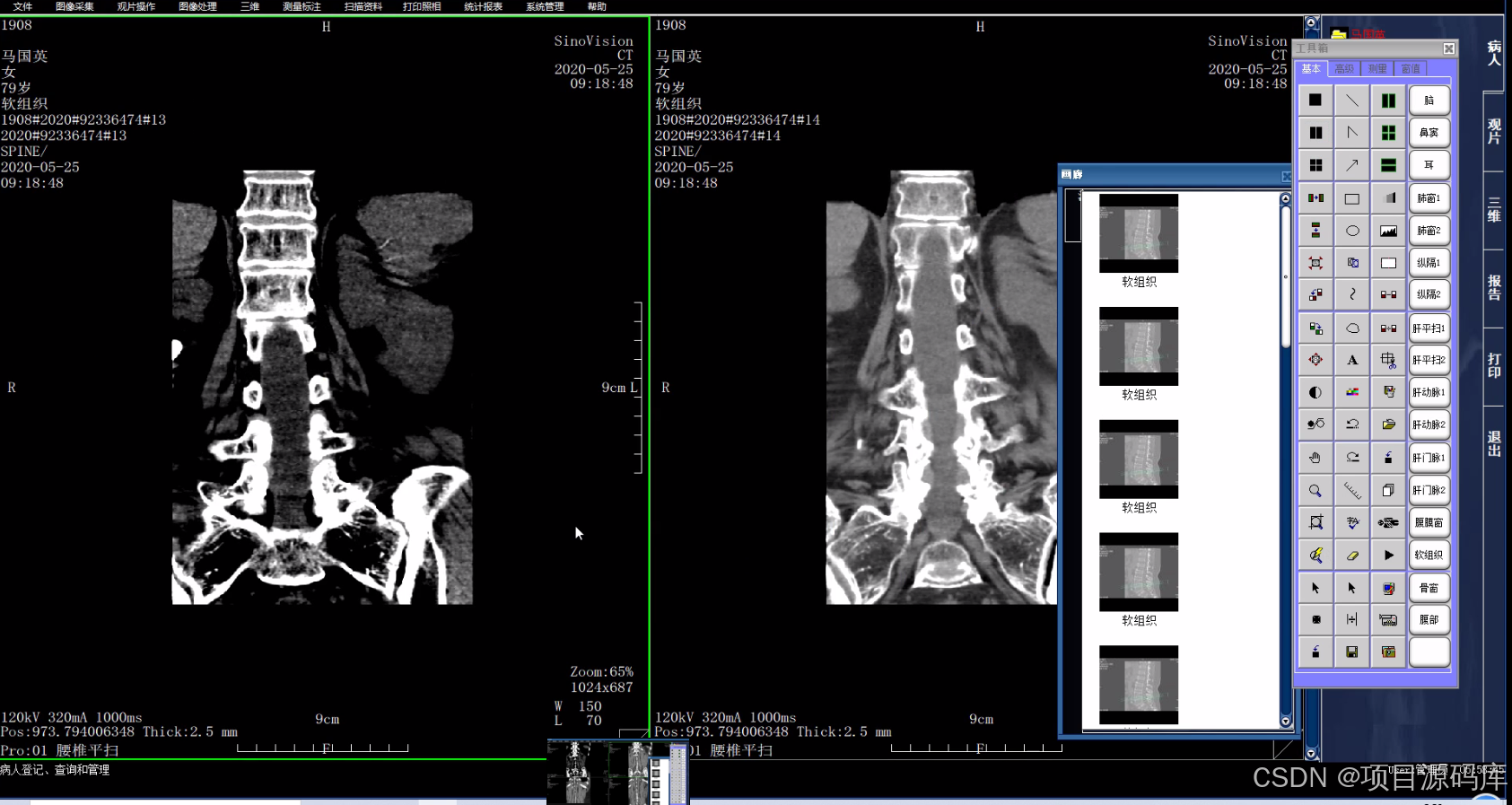Click the 退出 side panel button
Image resolution: width=1512 pixels, height=805 pixels.
[x=1494, y=443]
